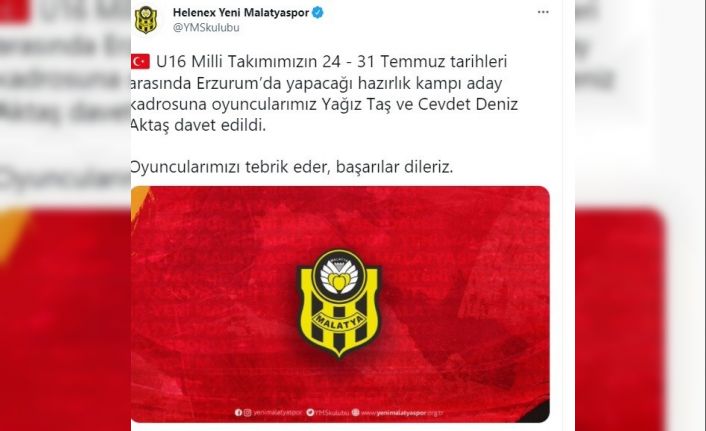Click the Instagram icon in image footer
The height and width of the screenshot is (431, 706).
[247, 412]
